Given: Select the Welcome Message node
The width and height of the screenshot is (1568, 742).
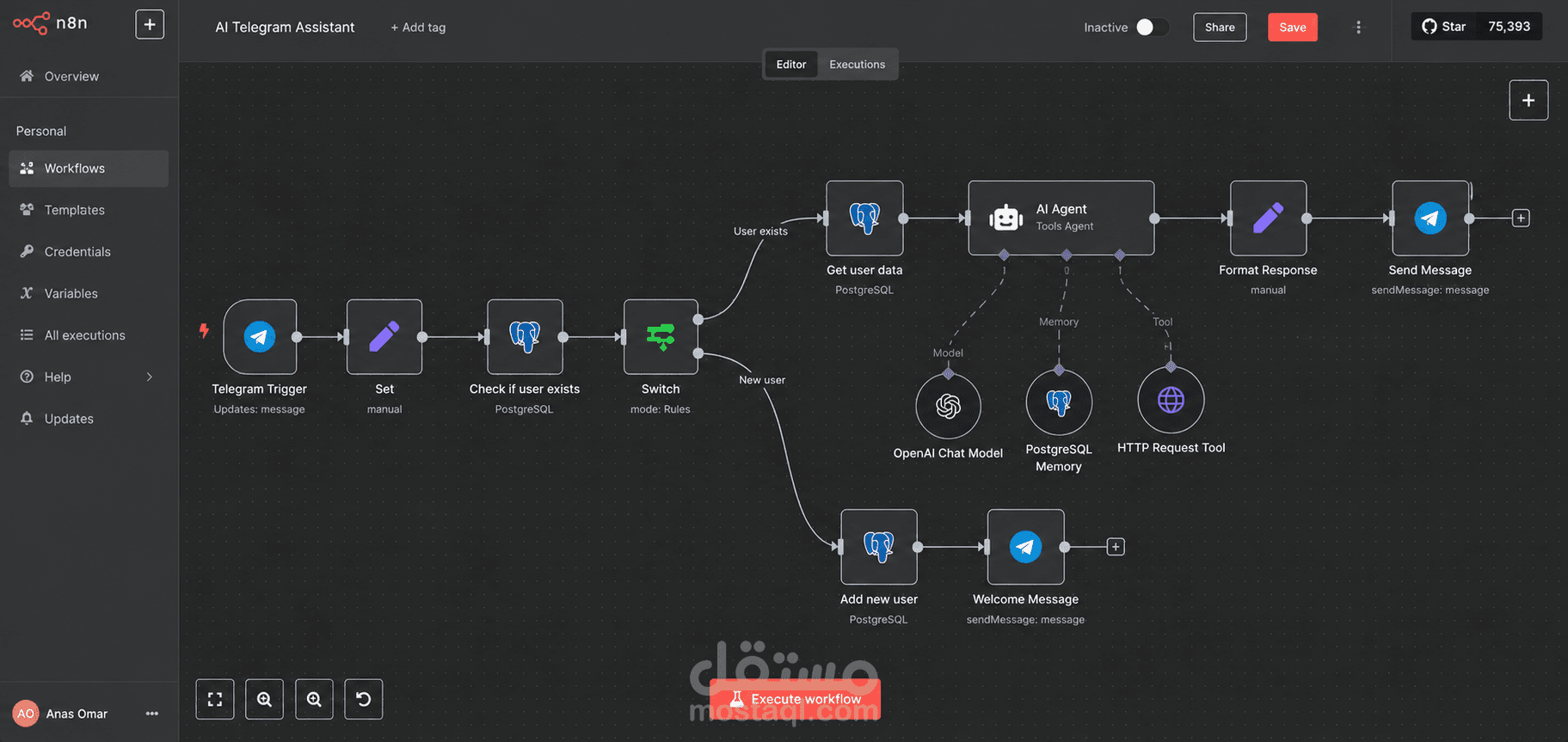Looking at the screenshot, I should click(x=1025, y=547).
